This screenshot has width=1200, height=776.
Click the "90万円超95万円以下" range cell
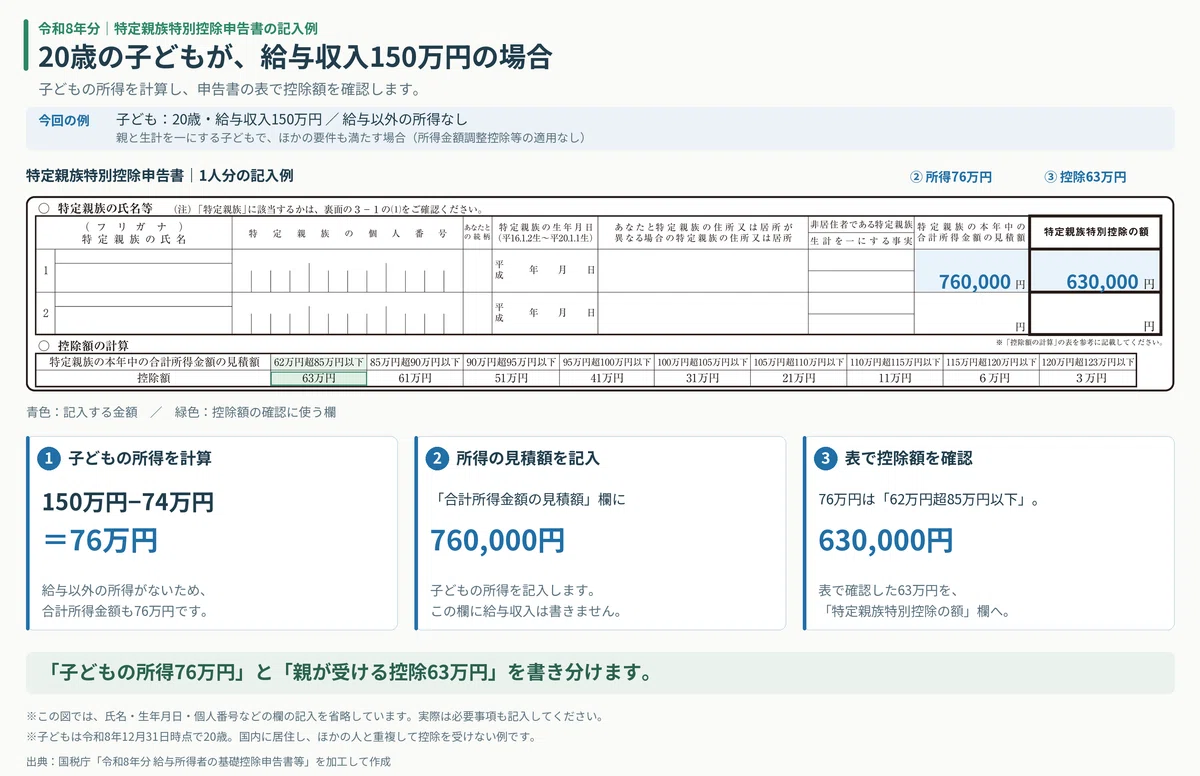511,362
